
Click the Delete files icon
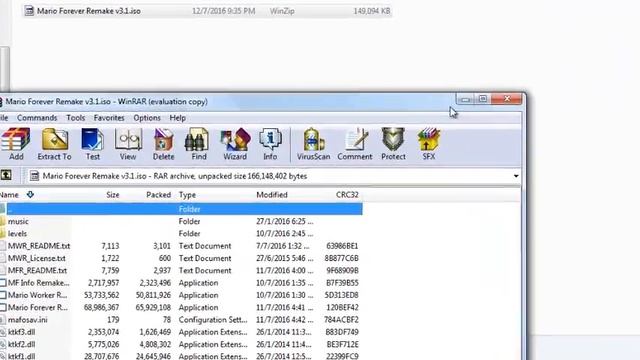tap(163, 144)
